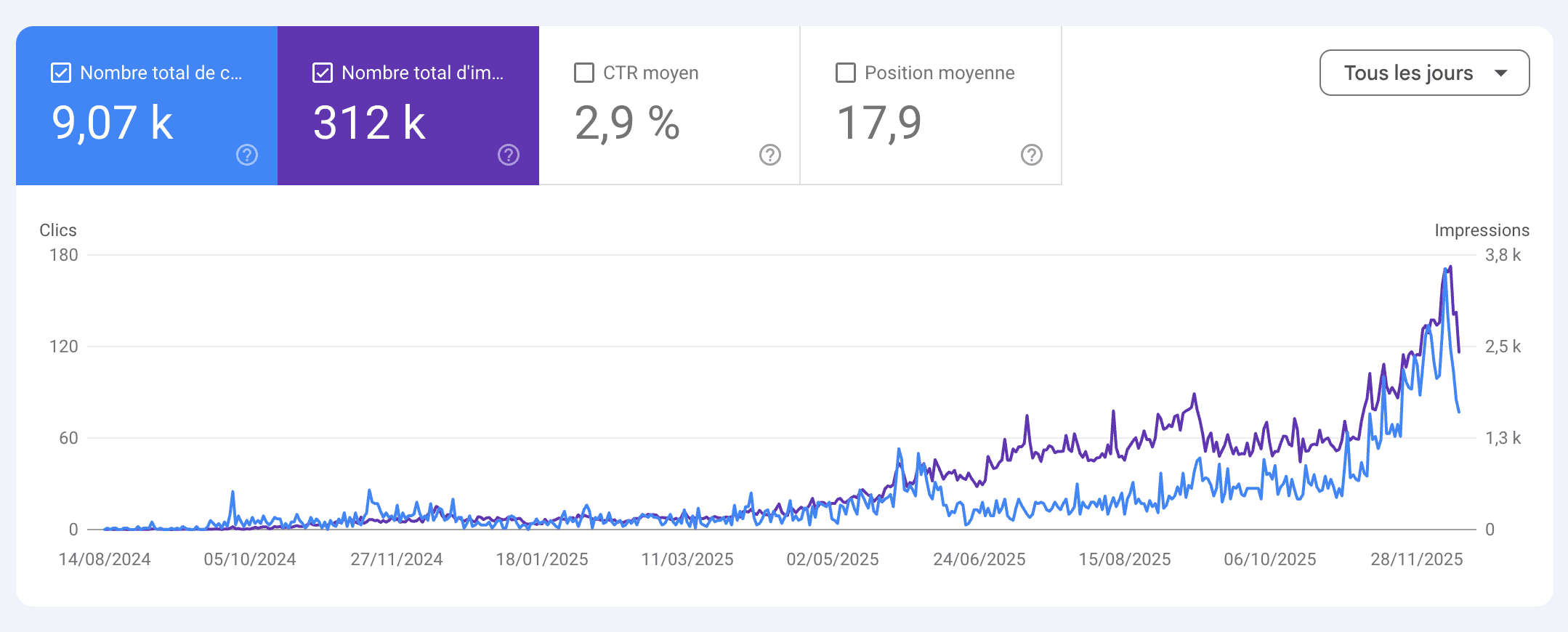Viewport: 1568px width, 632px height.
Task: Click the Clics axis title
Action: (x=58, y=230)
